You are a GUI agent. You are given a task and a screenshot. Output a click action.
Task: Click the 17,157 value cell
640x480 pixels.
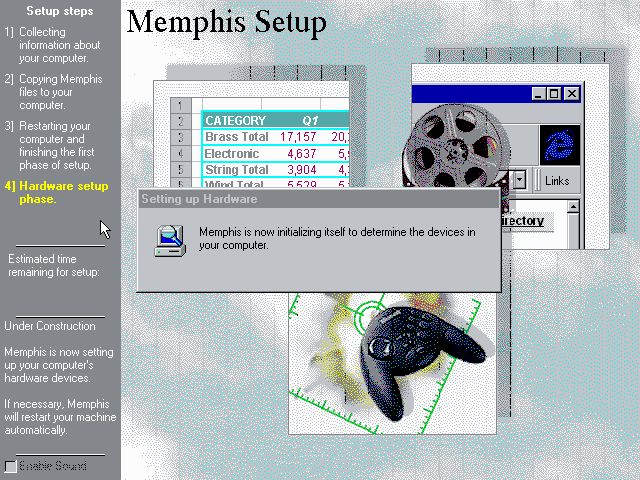pos(298,137)
